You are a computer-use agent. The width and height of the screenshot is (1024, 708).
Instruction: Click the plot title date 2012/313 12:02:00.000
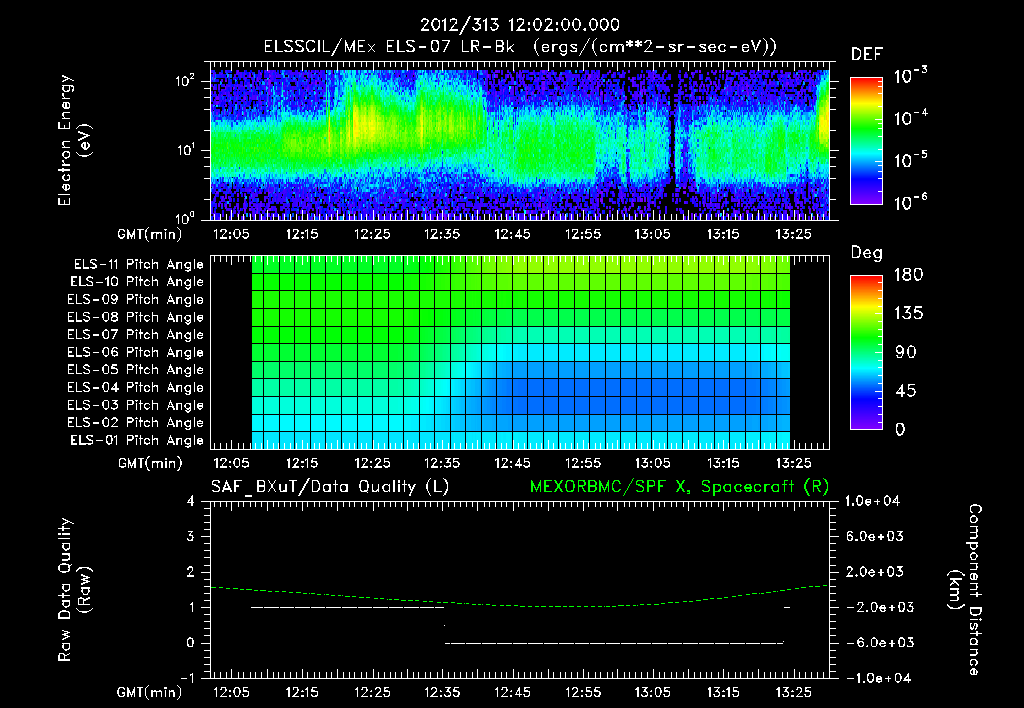[x=519, y=25]
